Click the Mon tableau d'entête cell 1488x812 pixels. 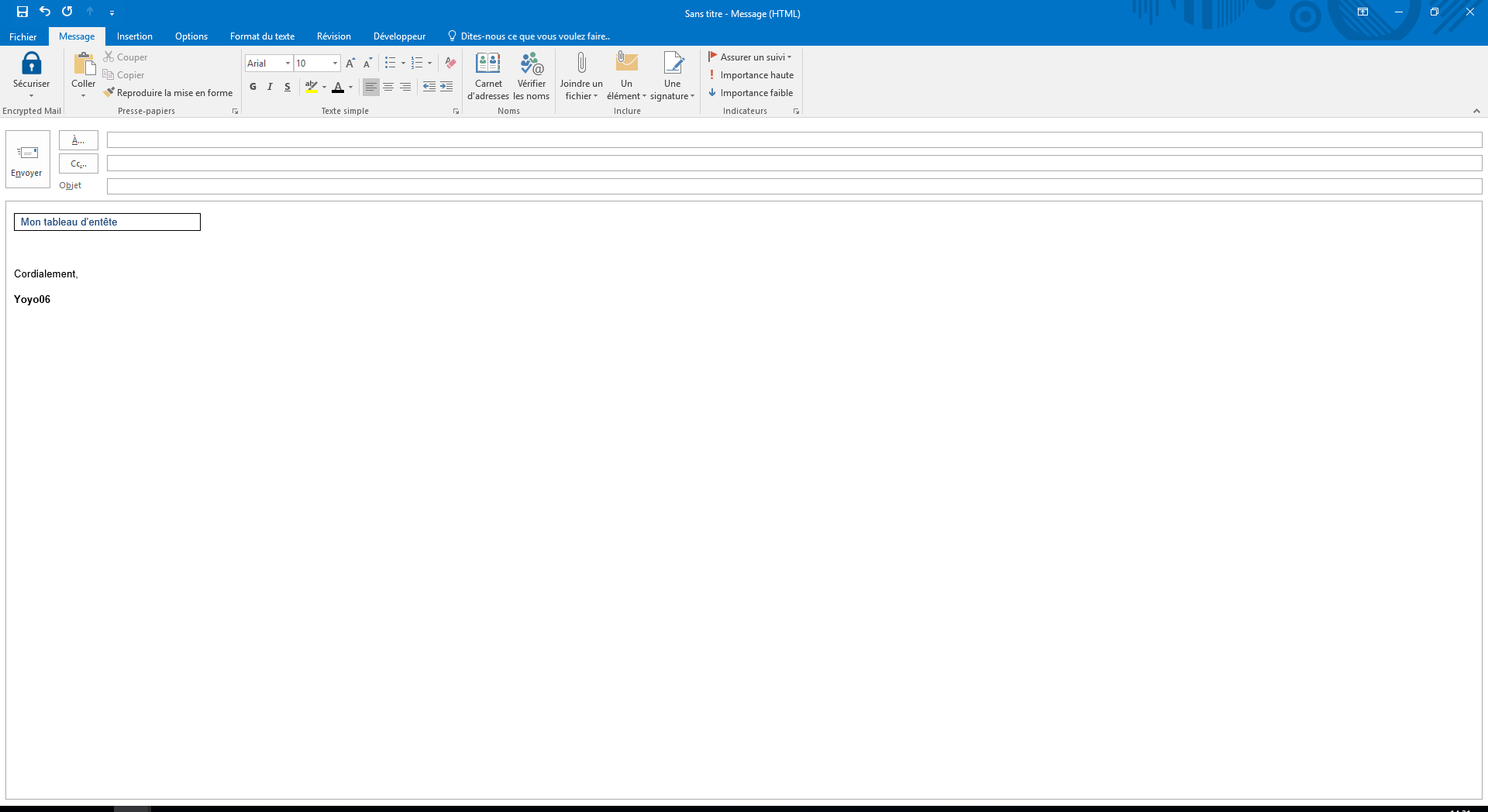pyautogui.click(x=107, y=222)
